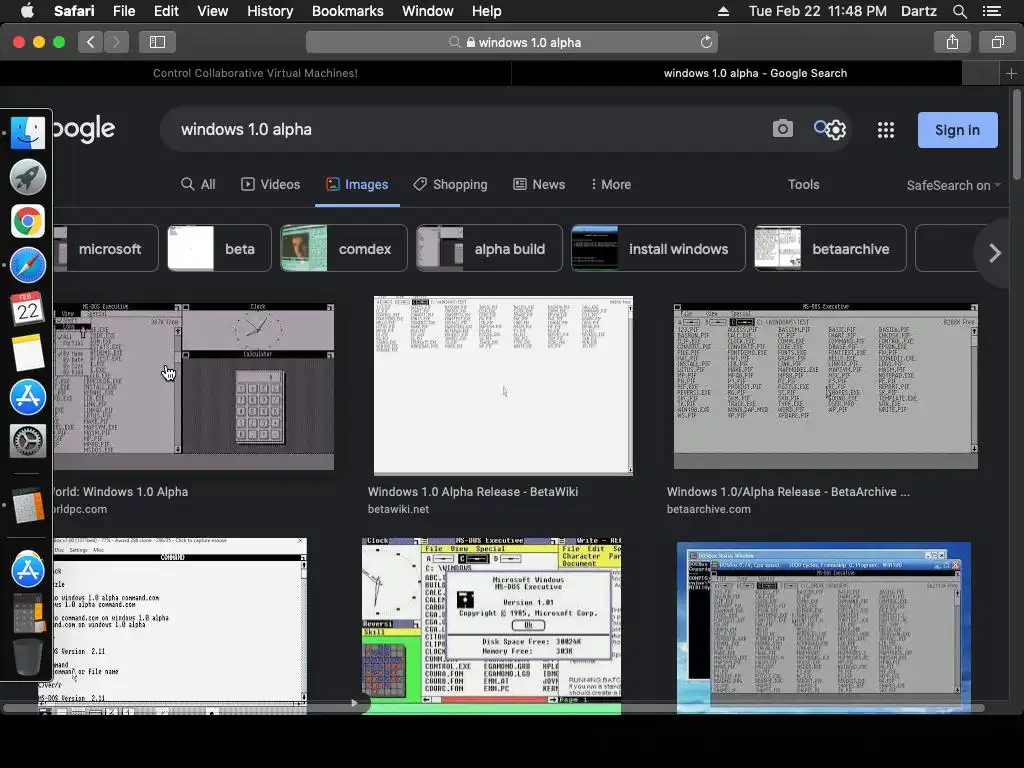
Task: Select the Videos search tab
Action: (x=270, y=184)
